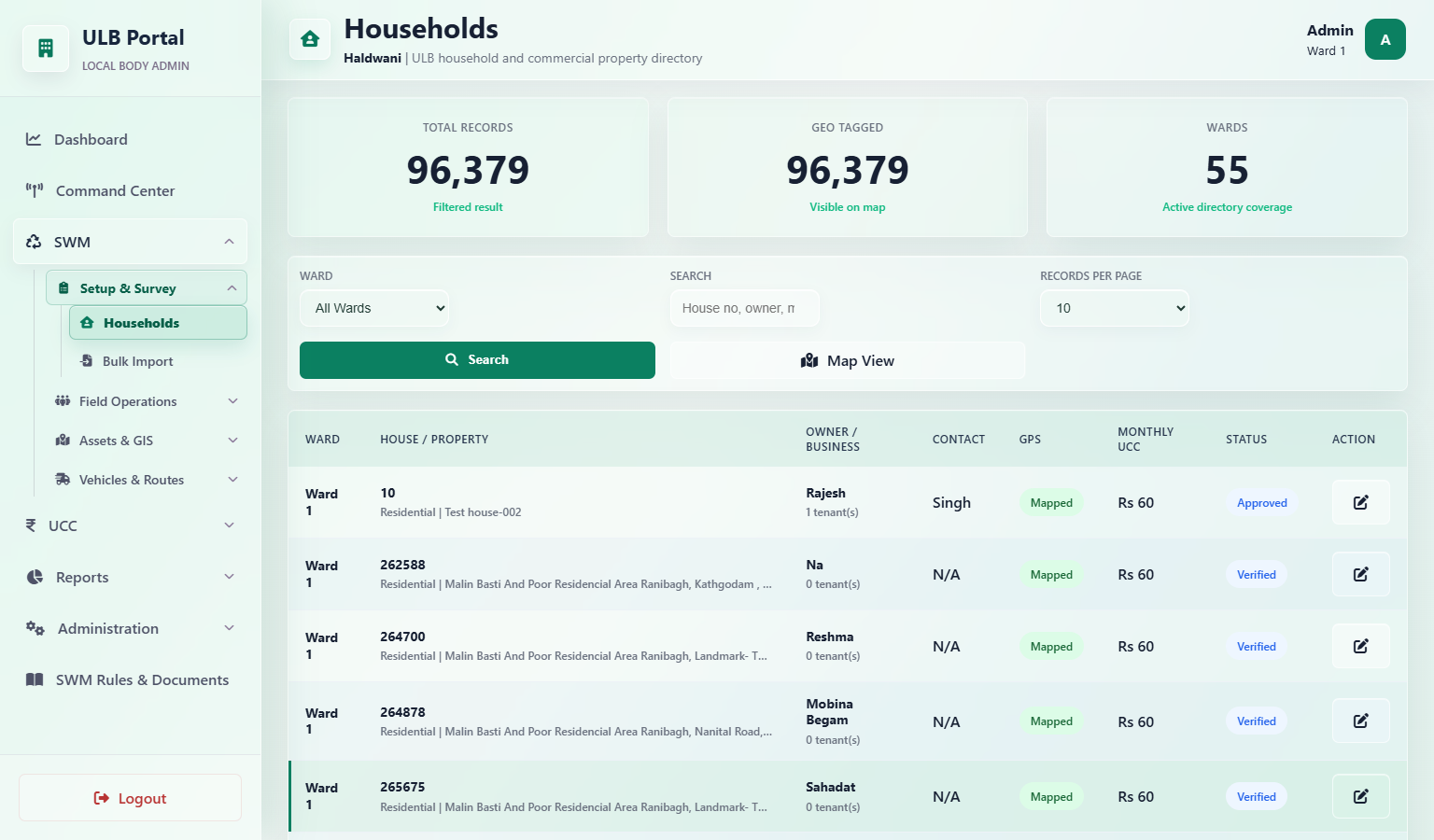
Task: Expand the Vehicles & Routes chevron
Action: pyautogui.click(x=232, y=480)
